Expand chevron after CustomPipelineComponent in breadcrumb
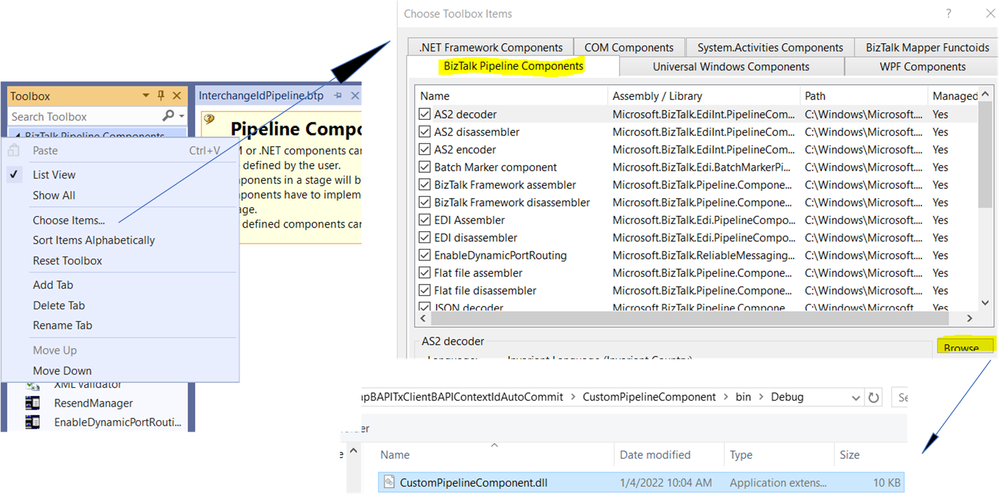The width and height of the screenshot is (999, 494). tap(725, 396)
